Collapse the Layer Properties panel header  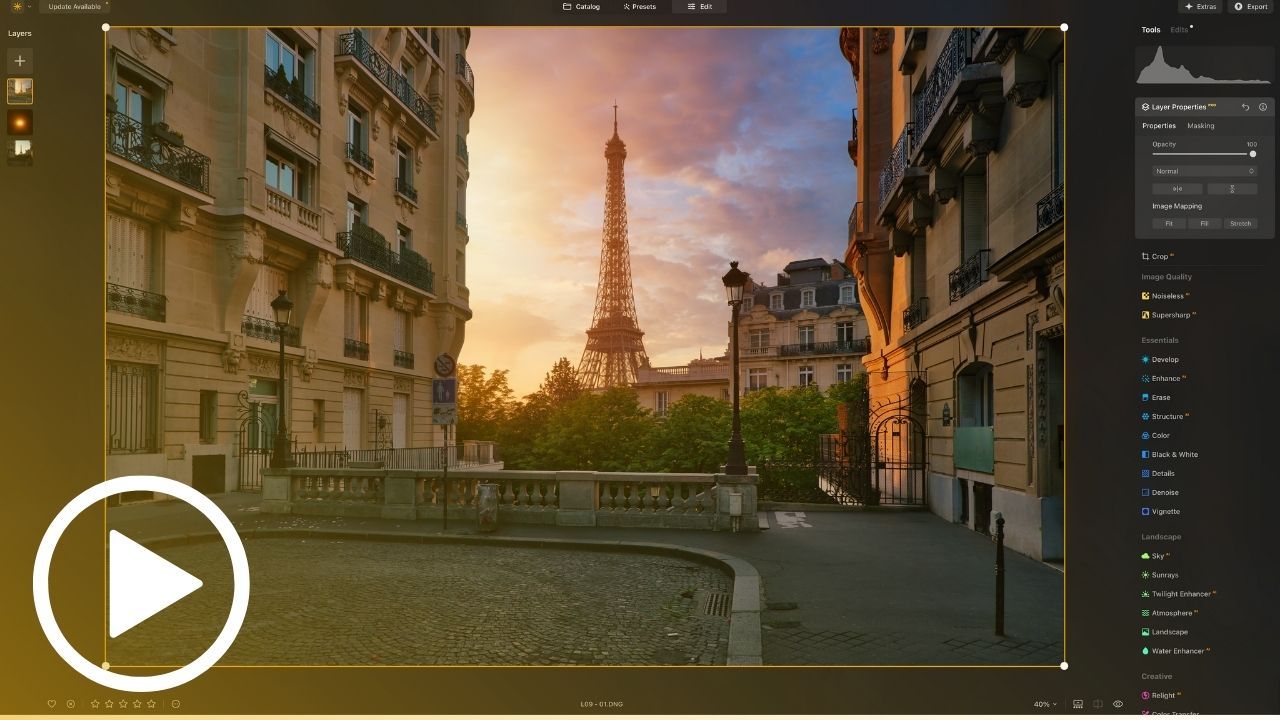pyautogui.click(x=1204, y=107)
